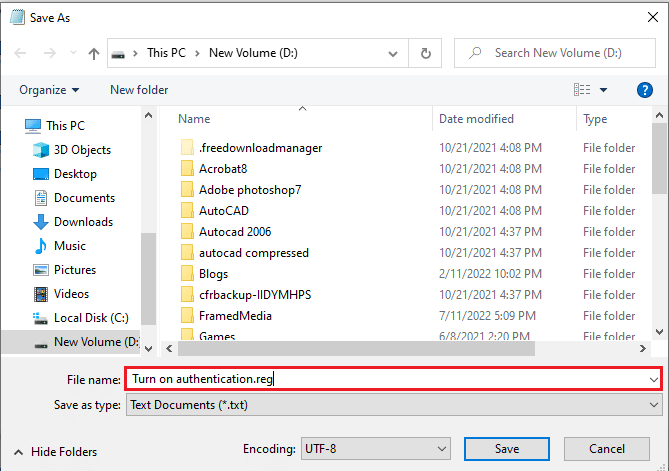Image resolution: width=669 pixels, height=471 pixels.
Task: Click the Videos film icon
Action: [x=41, y=294]
